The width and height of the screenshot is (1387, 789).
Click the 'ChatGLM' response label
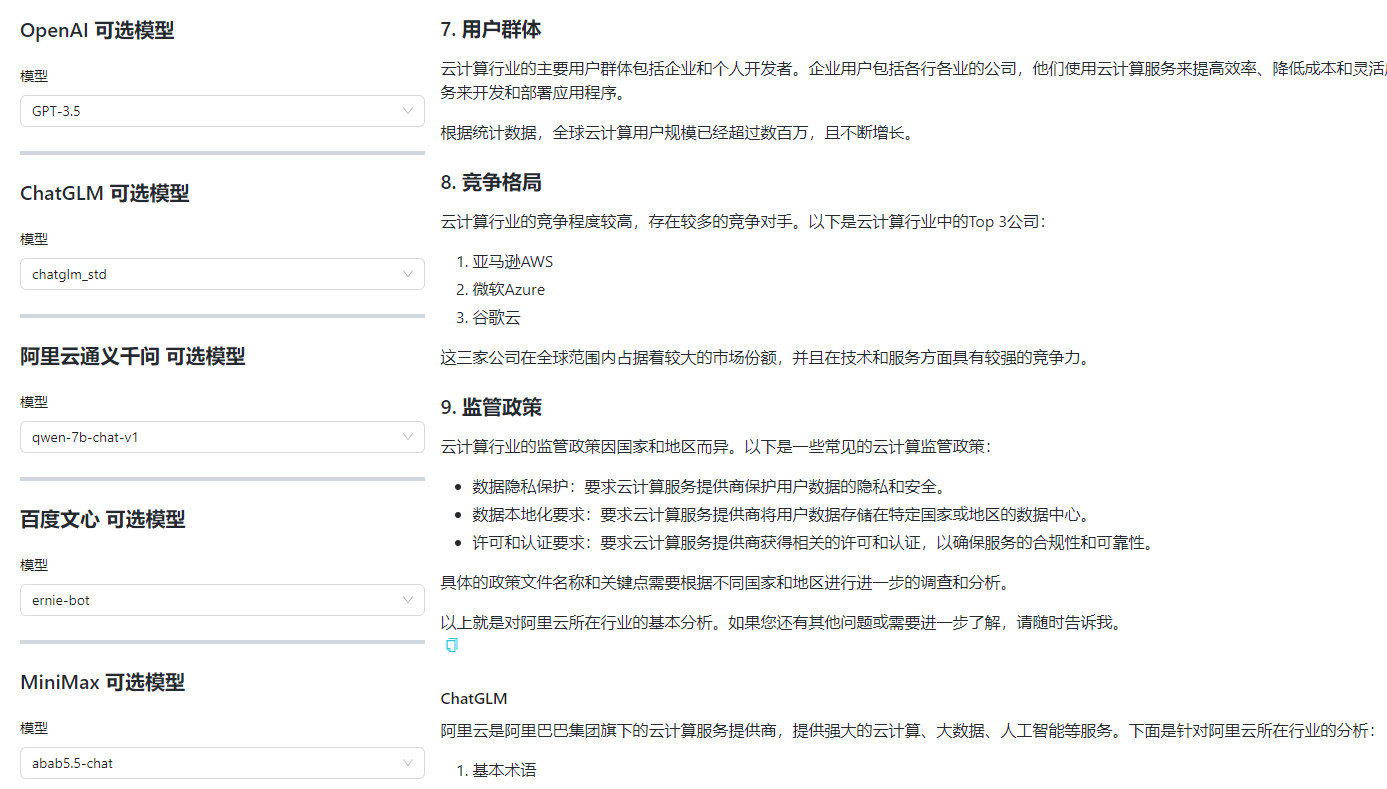pyautogui.click(x=474, y=698)
